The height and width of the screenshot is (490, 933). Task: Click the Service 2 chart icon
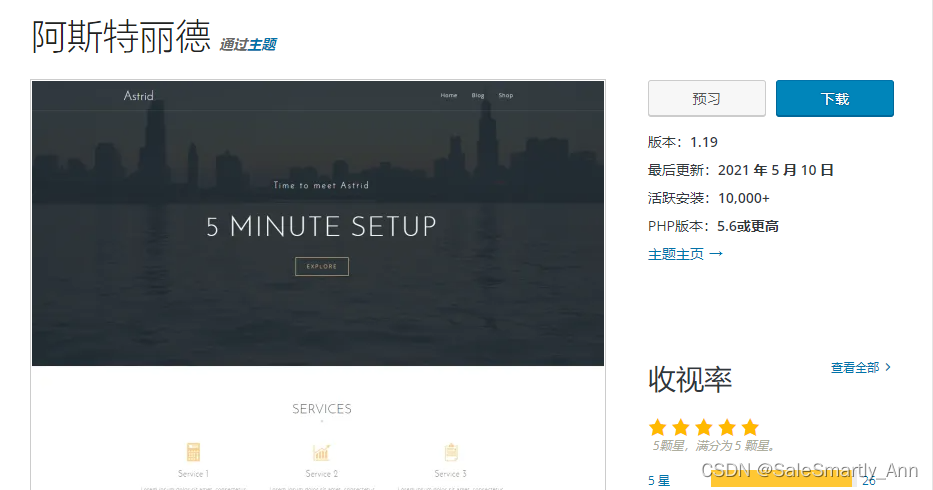pos(321,452)
